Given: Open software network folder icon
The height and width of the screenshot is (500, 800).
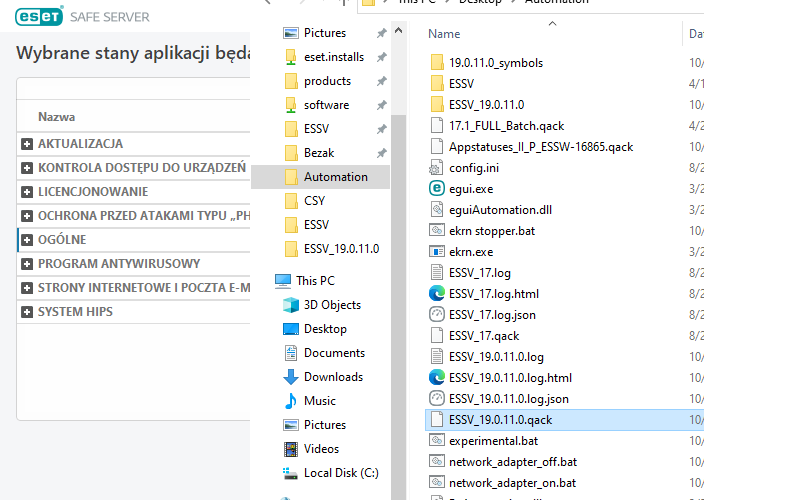Looking at the screenshot, I should coord(291,105).
